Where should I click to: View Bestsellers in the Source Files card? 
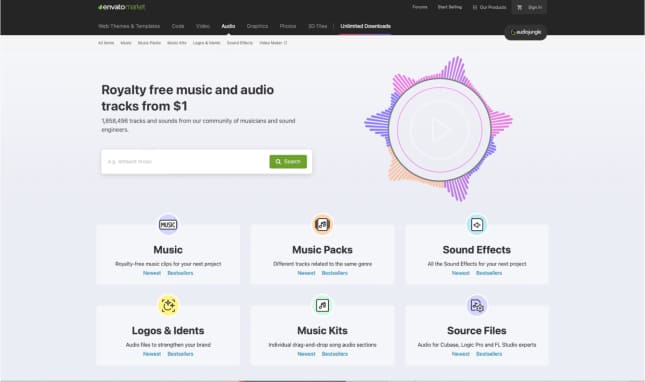[x=489, y=354]
